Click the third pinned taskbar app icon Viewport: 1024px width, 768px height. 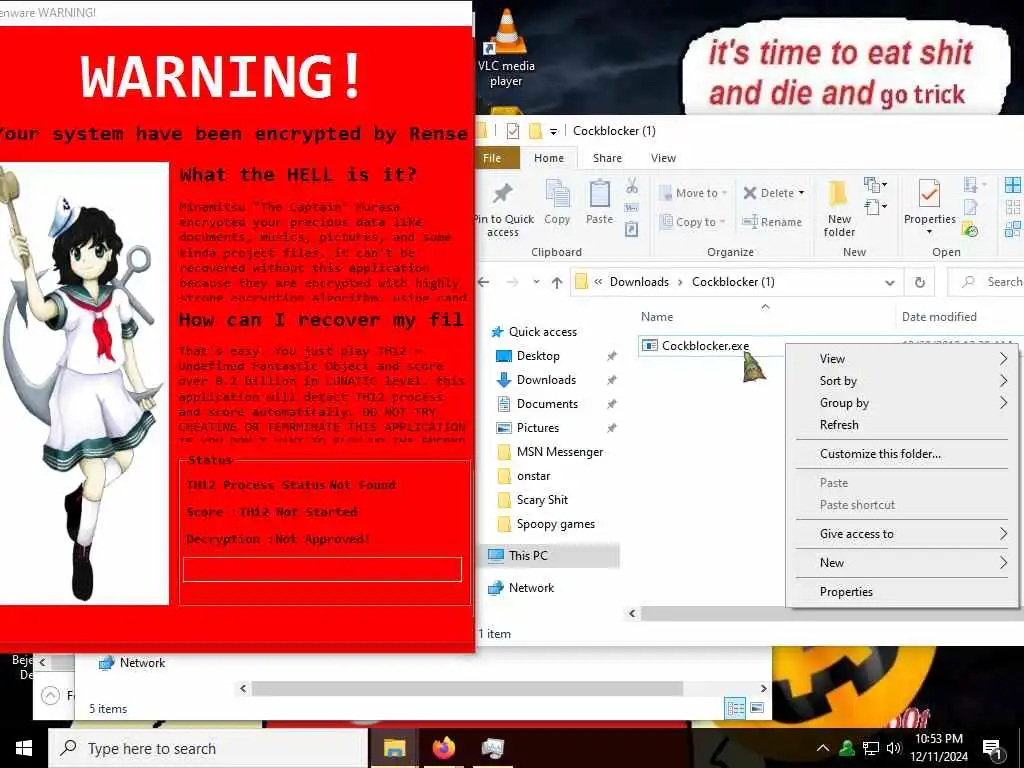(492, 748)
